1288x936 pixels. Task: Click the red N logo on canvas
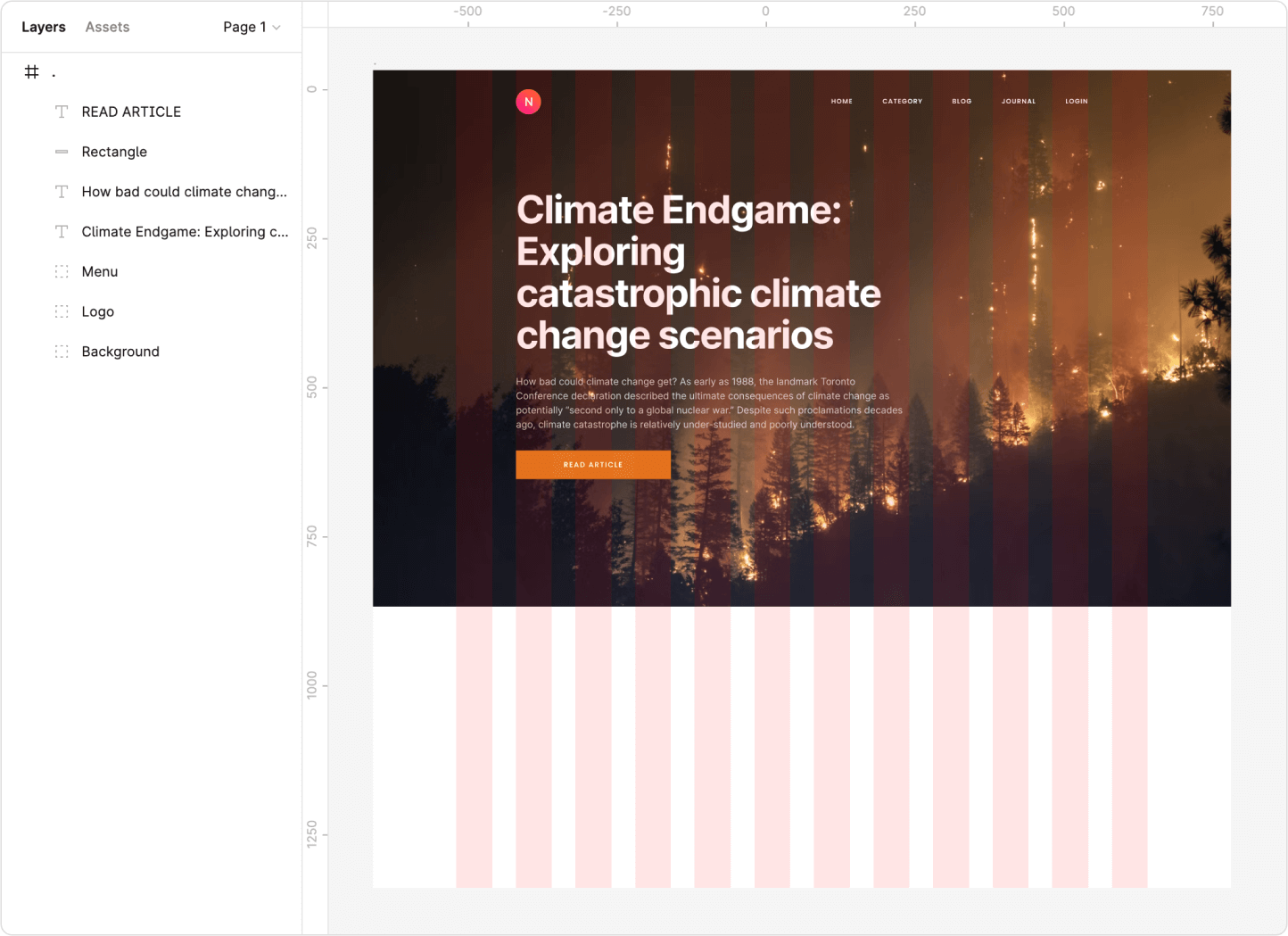(x=529, y=102)
